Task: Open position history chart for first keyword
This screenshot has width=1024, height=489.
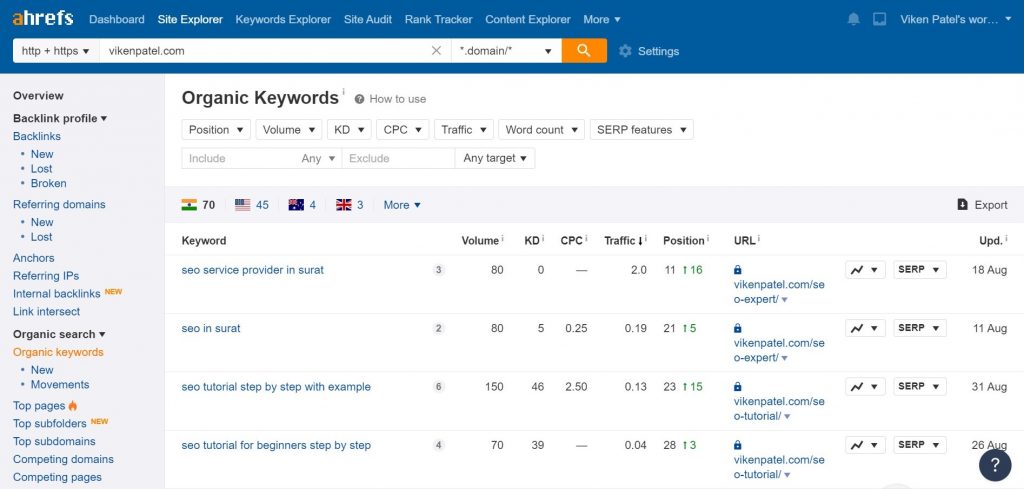Action: pos(864,270)
